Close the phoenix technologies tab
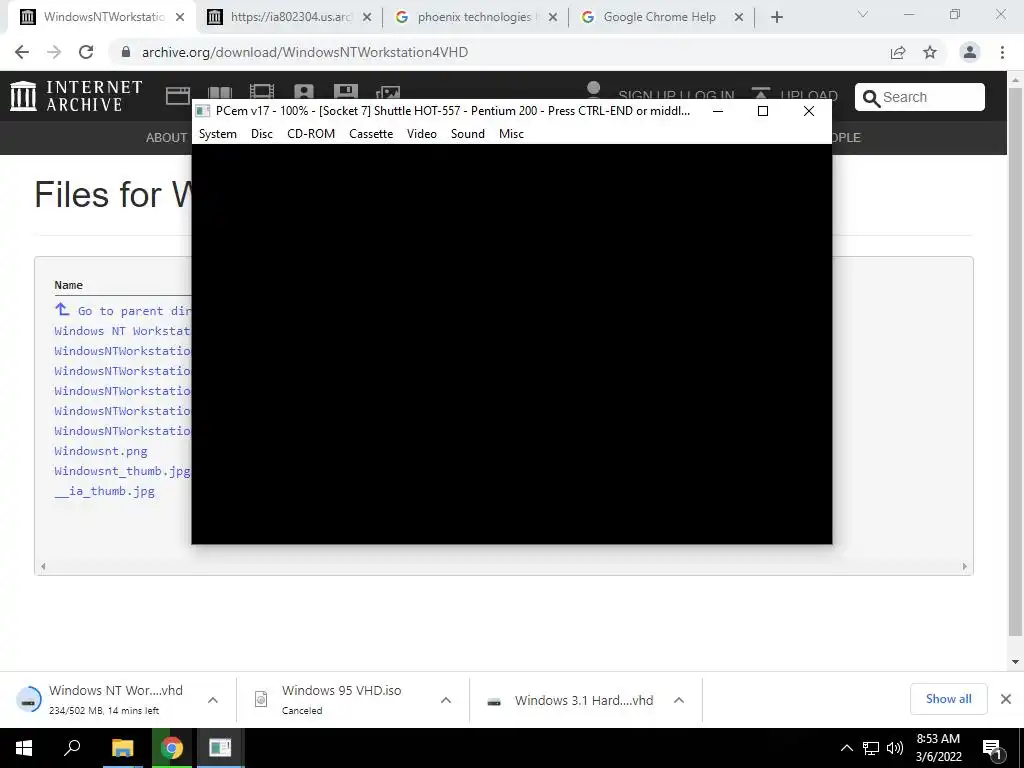 [x=552, y=17]
